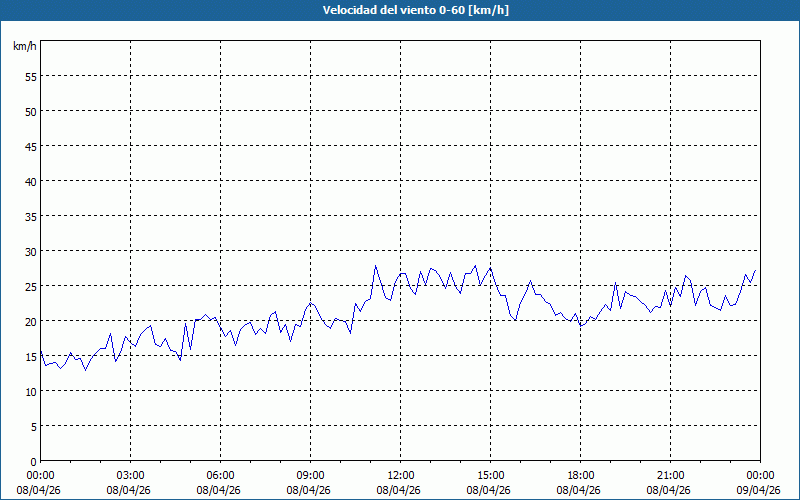Click the 12:00 time marker
This screenshot has height=500, width=800.
coord(400,475)
